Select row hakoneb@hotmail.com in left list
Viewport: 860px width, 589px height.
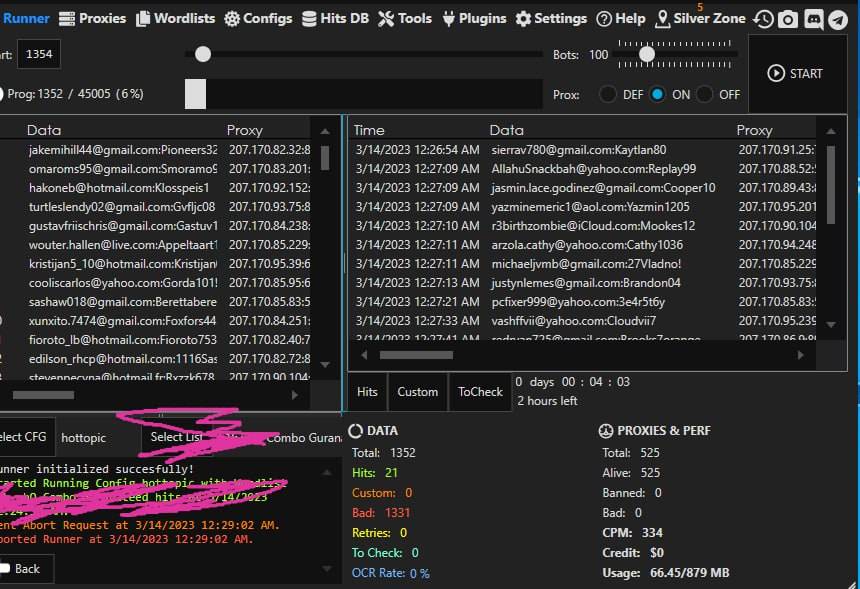tap(156, 188)
